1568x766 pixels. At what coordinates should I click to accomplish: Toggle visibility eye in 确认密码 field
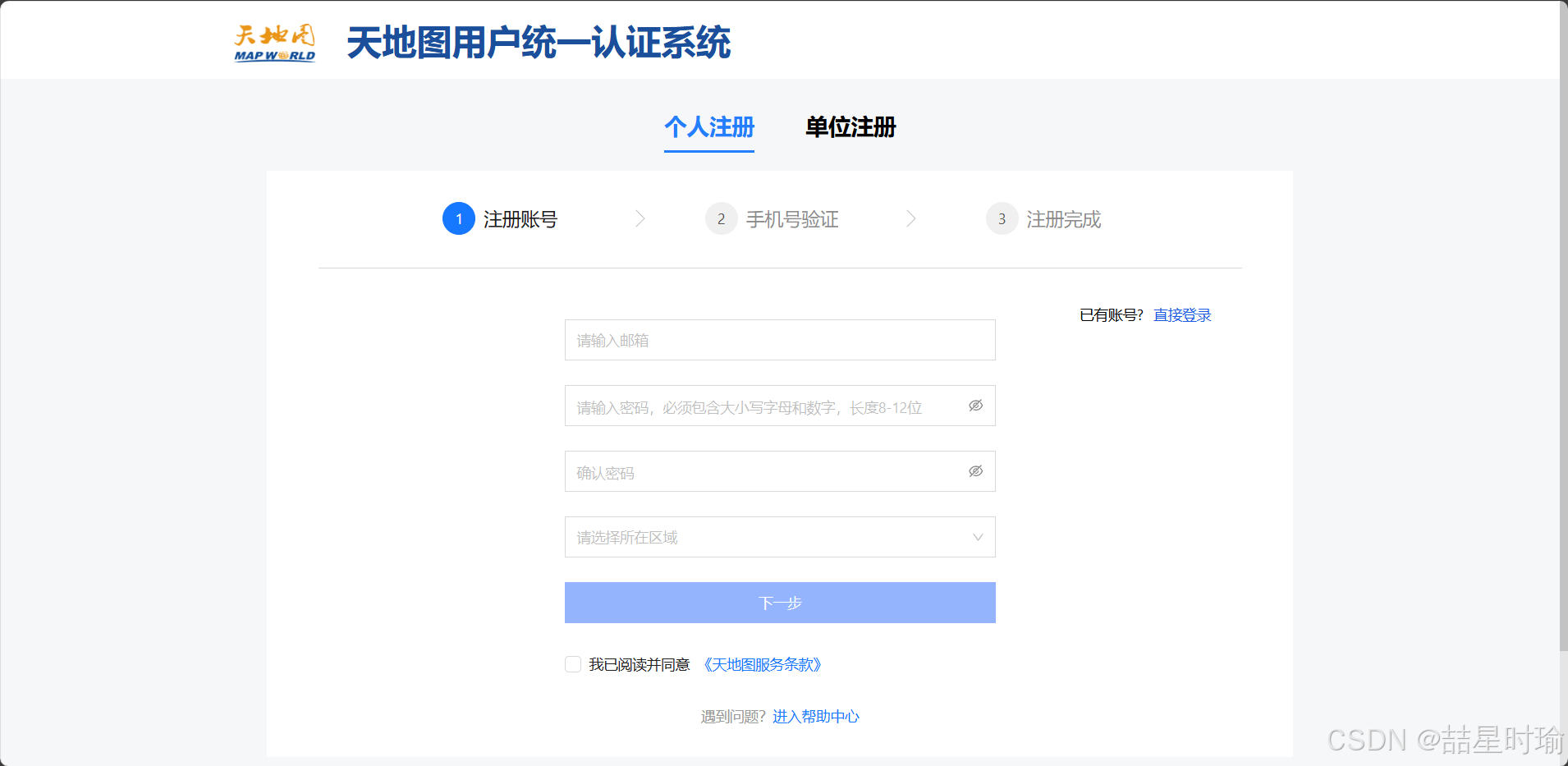[x=975, y=471]
